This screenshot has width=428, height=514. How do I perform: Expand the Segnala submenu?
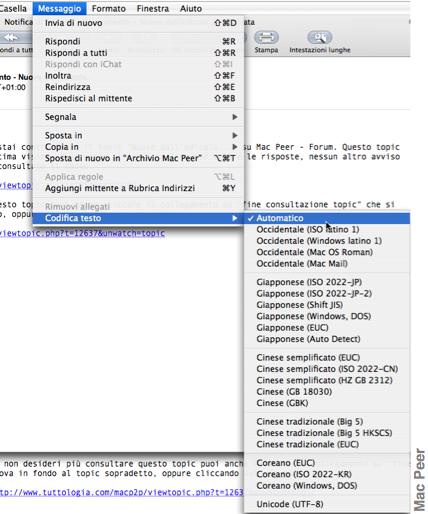[138, 117]
